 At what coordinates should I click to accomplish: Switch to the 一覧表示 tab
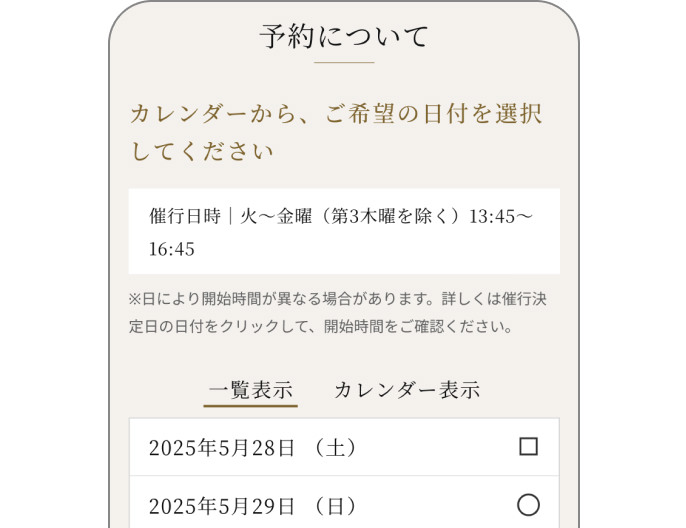pyautogui.click(x=250, y=390)
